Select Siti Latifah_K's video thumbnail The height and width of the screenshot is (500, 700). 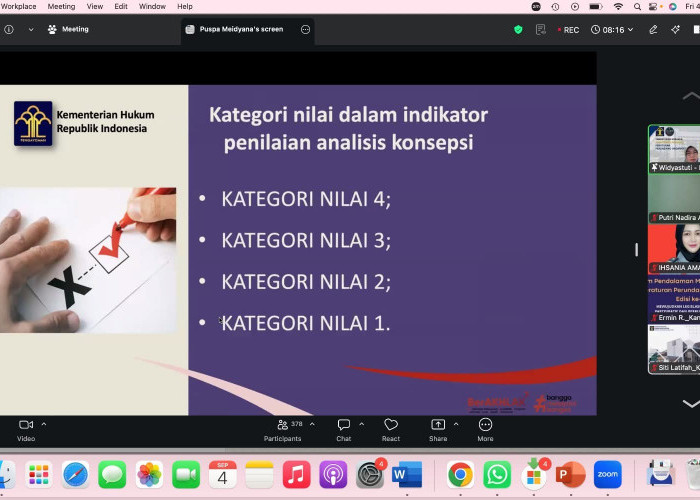click(674, 349)
